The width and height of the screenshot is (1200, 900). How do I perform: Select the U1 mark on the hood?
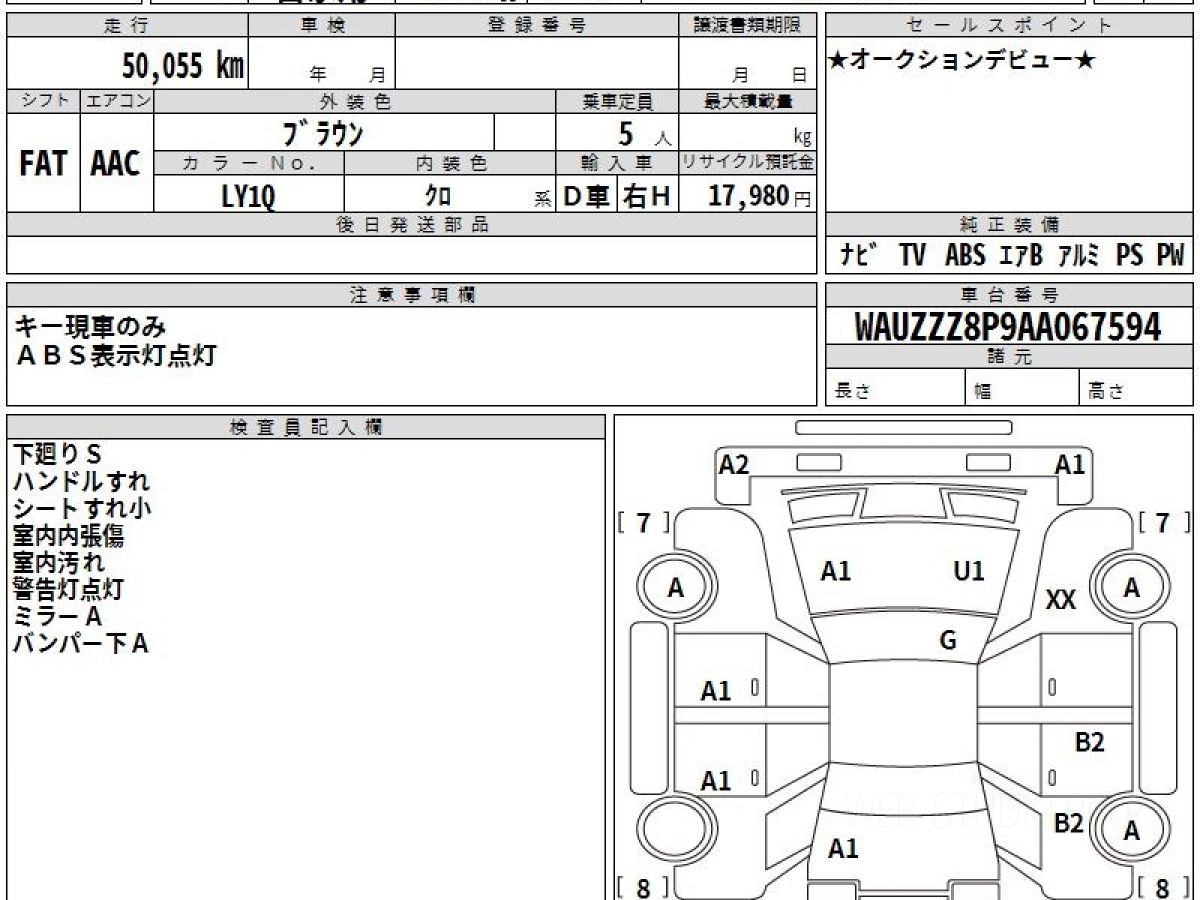pyautogui.click(x=969, y=571)
